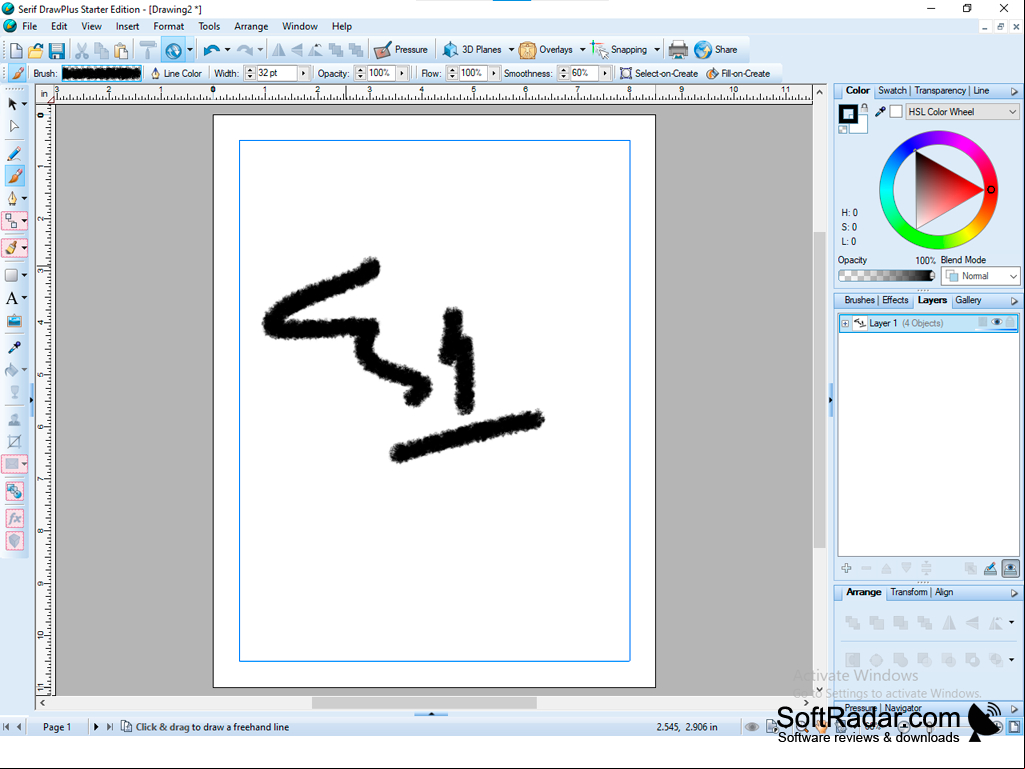Screen dimensions: 1025x769
Task: Click the Share button
Action: click(716, 50)
